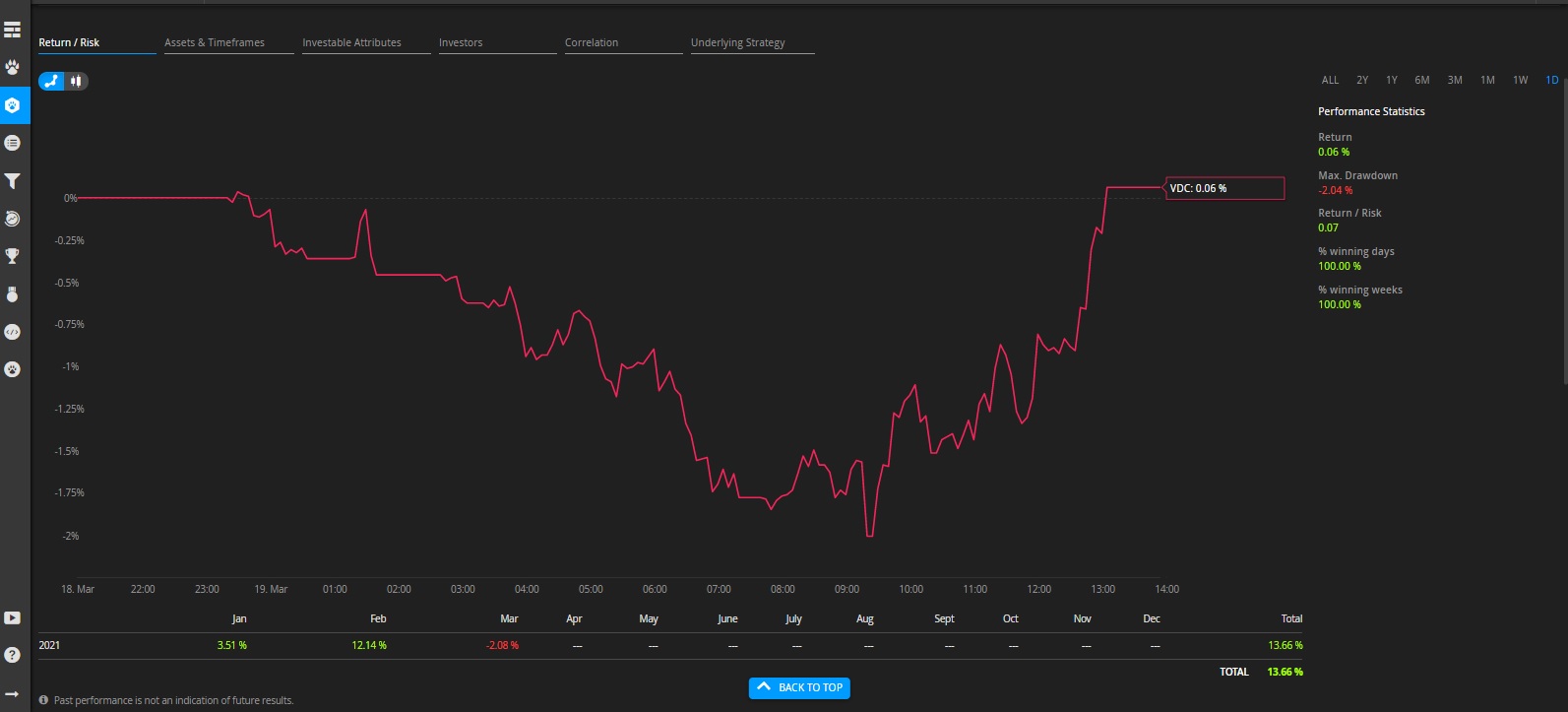
Task: Choose the 6M timeframe range
Action: coord(1421,81)
